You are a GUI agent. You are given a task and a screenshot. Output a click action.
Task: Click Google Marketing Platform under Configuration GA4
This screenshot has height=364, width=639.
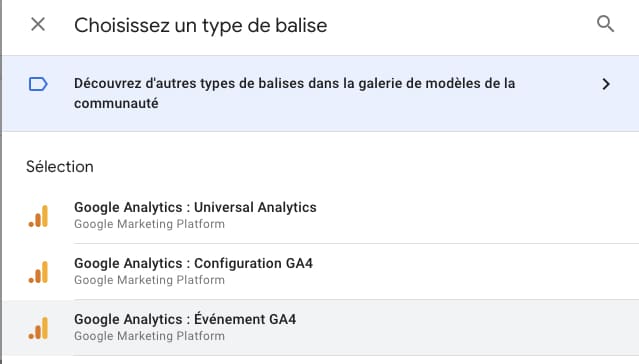point(149,280)
